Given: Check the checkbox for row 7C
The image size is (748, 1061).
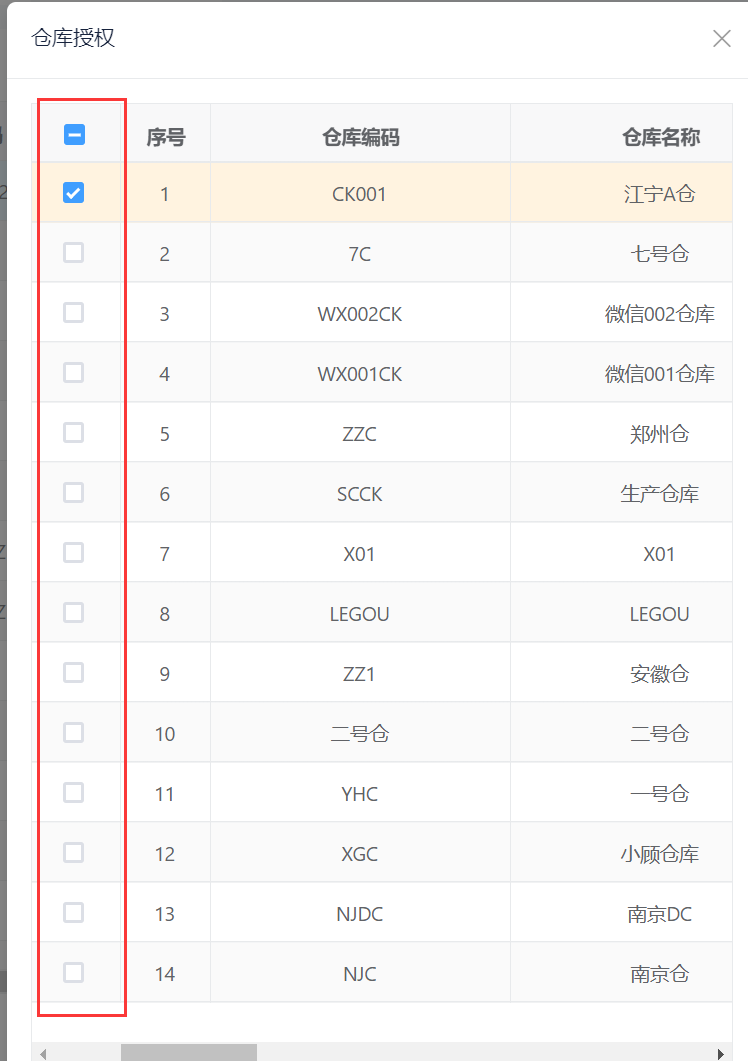Looking at the screenshot, I should 73,253.
